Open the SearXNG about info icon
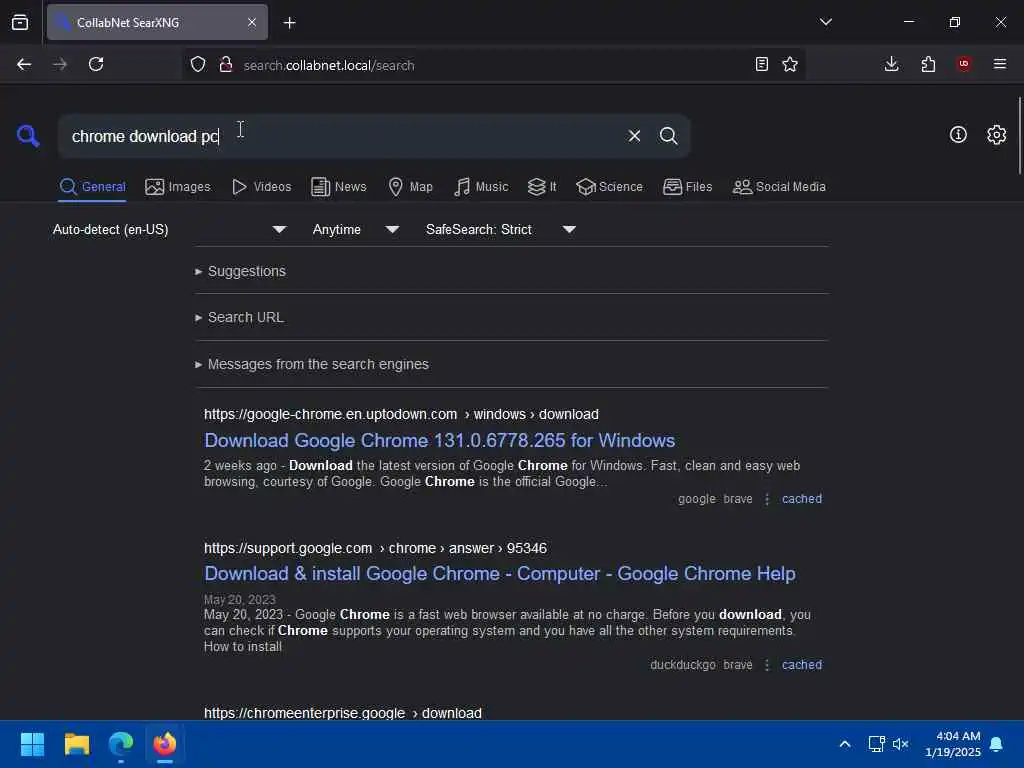 tap(958, 135)
